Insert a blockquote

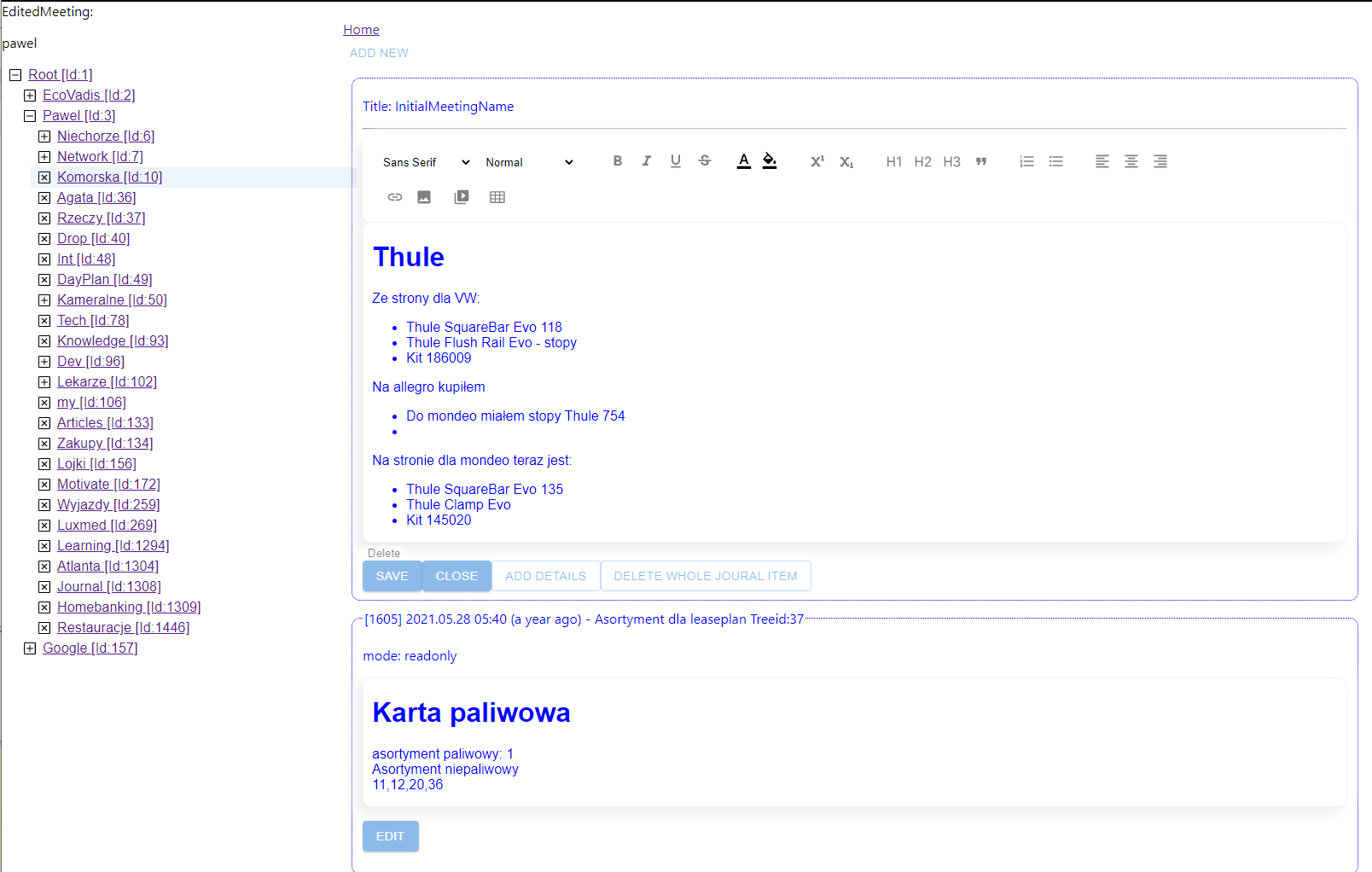click(981, 161)
